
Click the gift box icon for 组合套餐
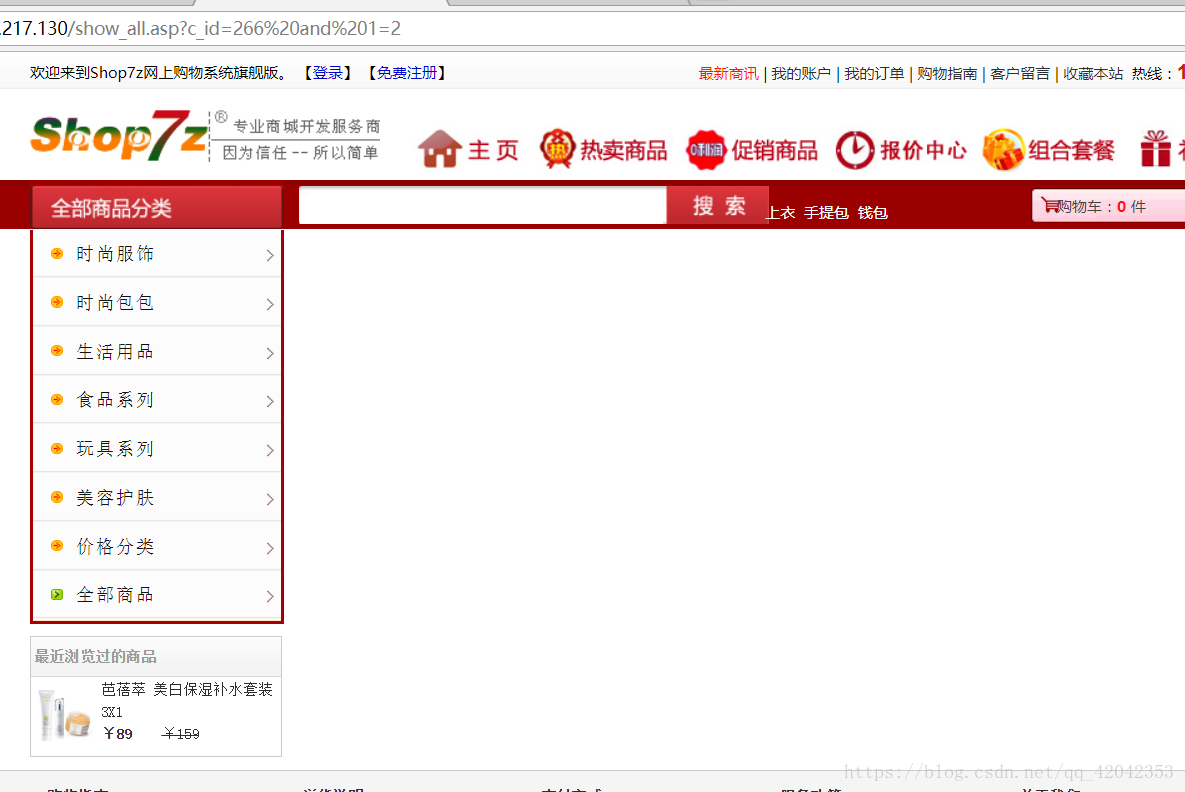point(1003,150)
